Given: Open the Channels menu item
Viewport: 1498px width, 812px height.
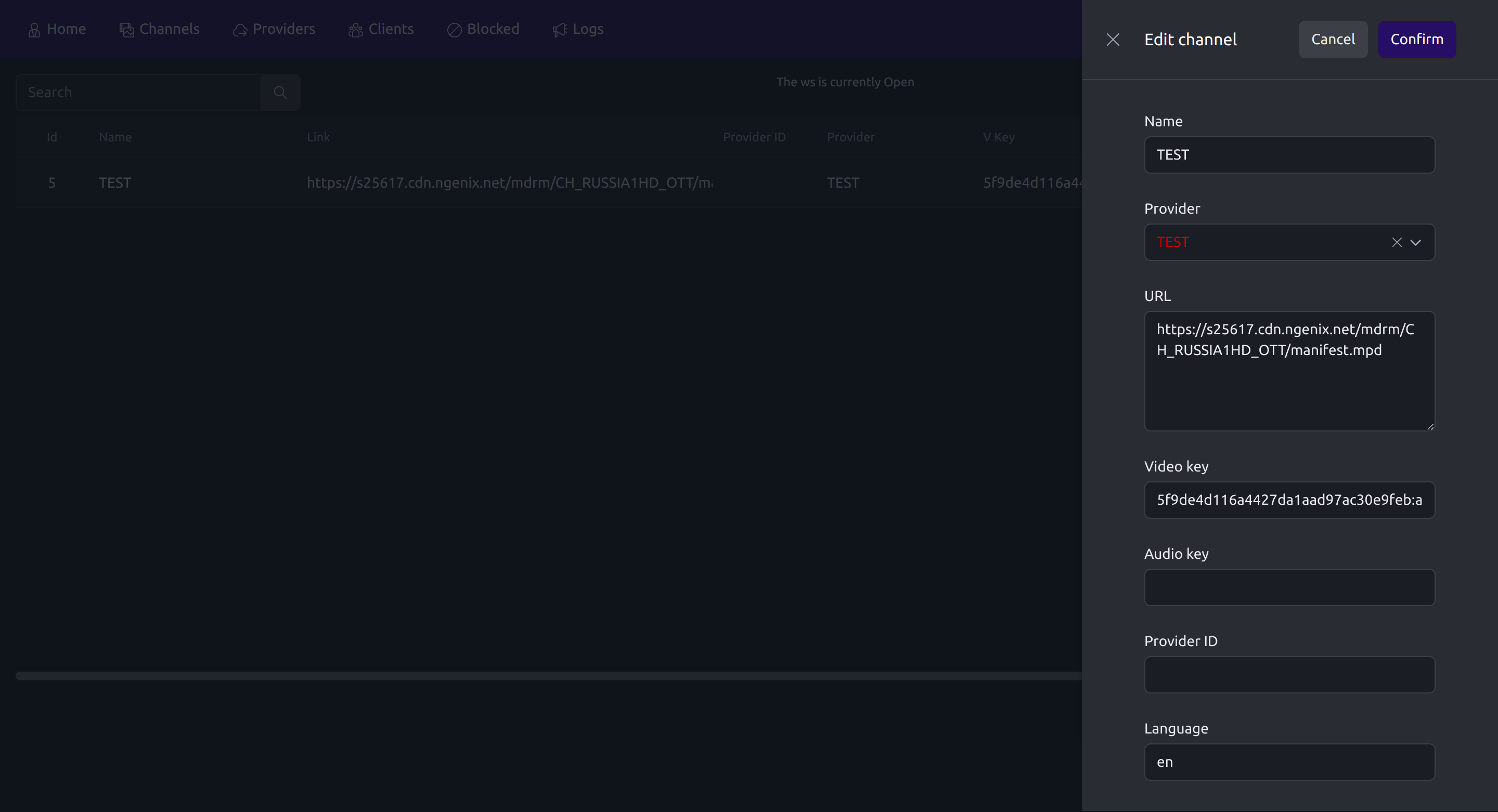Looking at the screenshot, I should pyautogui.click(x=159, y=29).
